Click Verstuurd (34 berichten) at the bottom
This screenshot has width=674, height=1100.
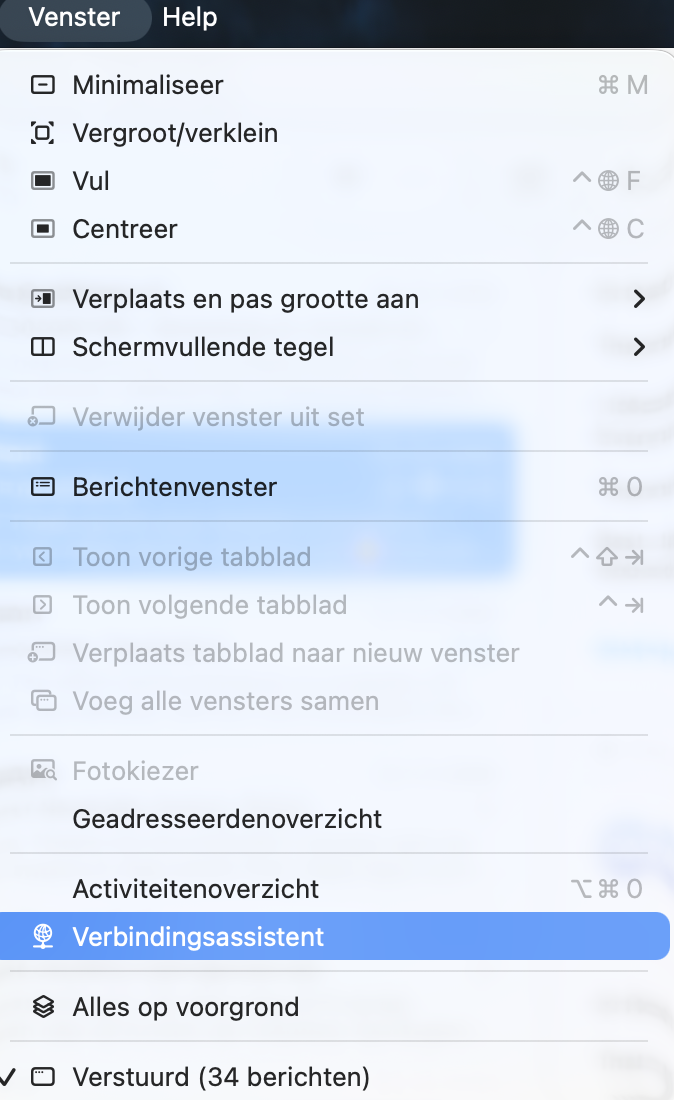220,1077
